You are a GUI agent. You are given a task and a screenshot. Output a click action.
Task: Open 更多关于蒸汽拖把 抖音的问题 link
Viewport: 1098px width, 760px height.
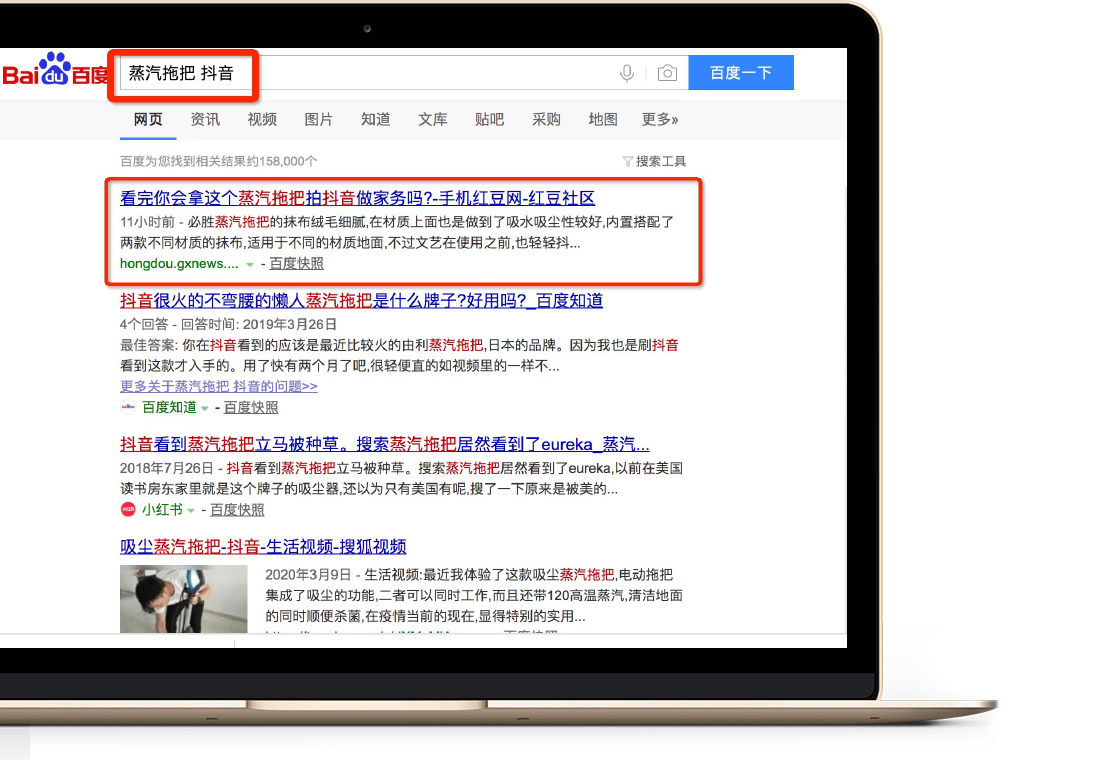click(219, 386)
